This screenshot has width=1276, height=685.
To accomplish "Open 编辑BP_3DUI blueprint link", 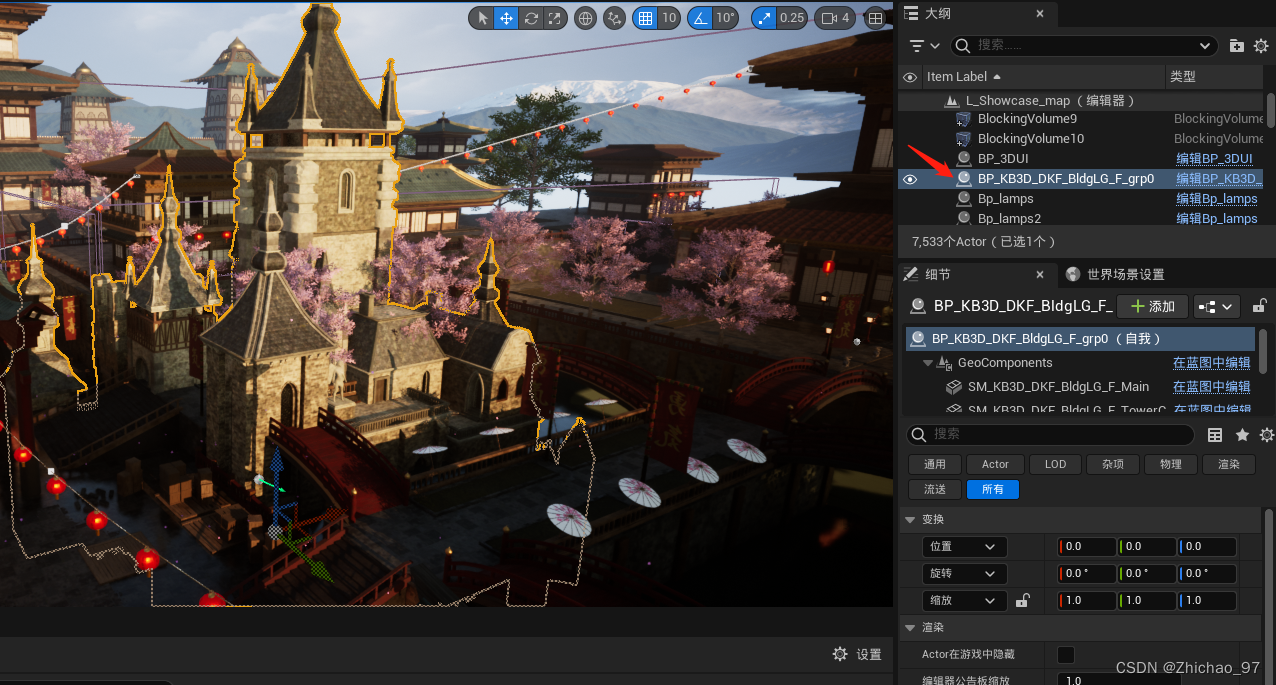I will coord(1214,158).
